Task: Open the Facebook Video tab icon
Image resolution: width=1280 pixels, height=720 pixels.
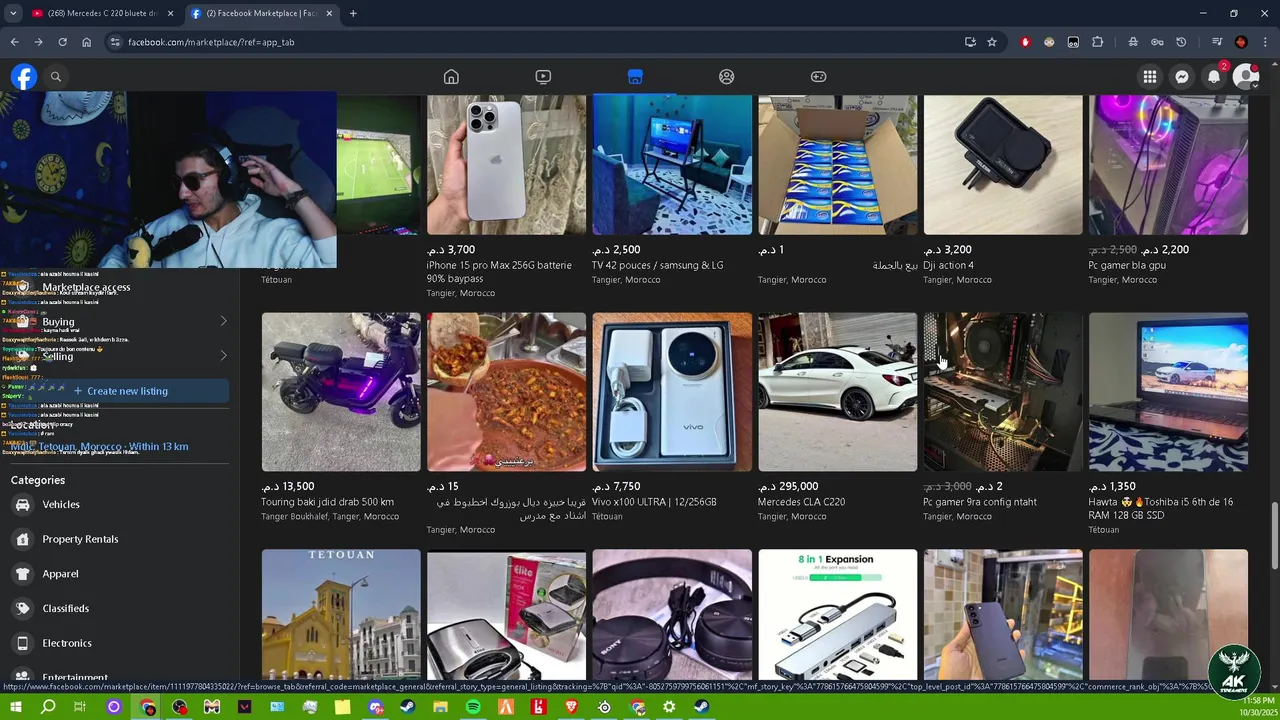Action: pos(543,77)
